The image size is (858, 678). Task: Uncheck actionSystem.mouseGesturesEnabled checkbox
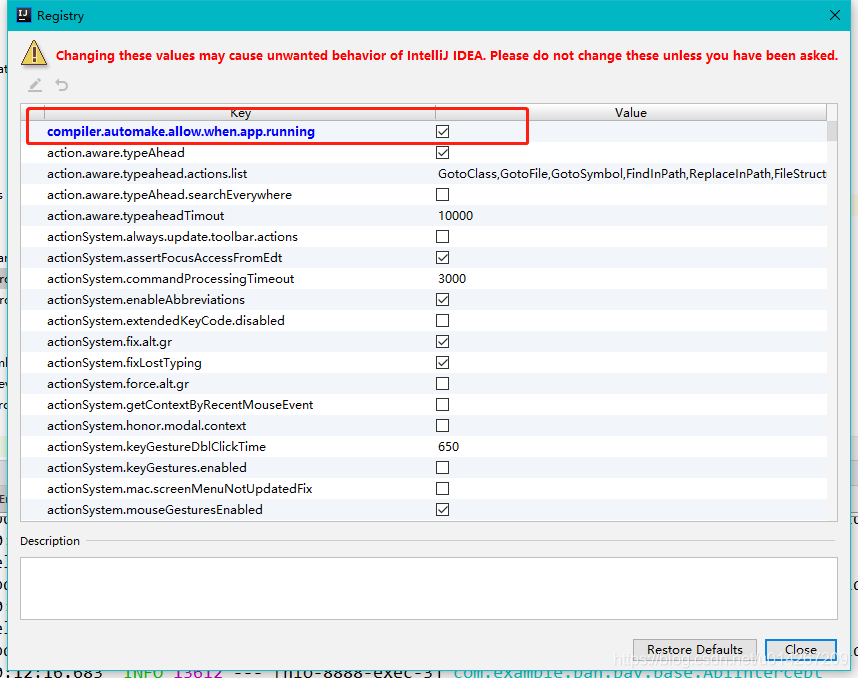(x=442, y=509)
